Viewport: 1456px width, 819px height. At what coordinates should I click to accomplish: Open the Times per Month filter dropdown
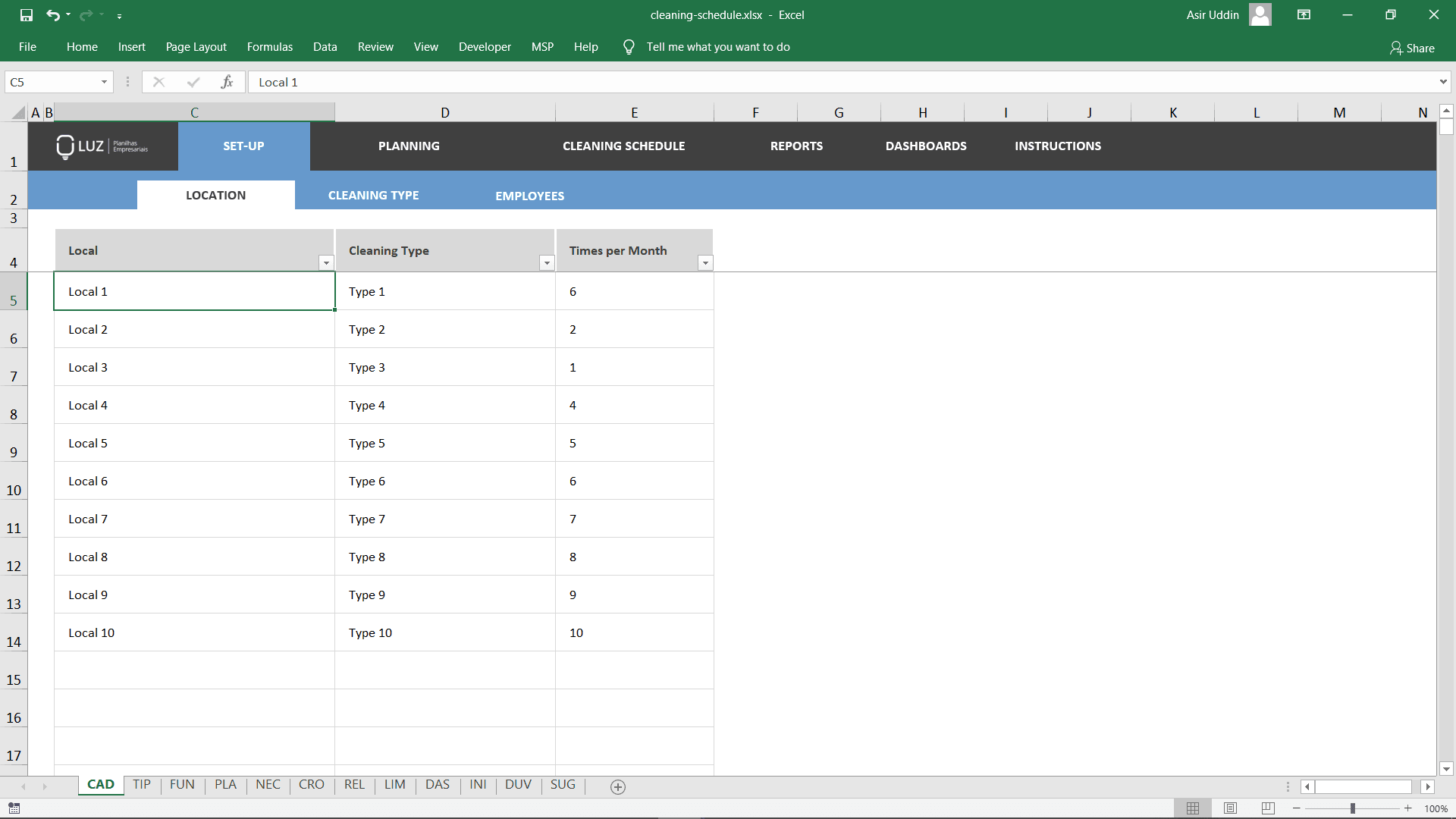tap(705, 262)
